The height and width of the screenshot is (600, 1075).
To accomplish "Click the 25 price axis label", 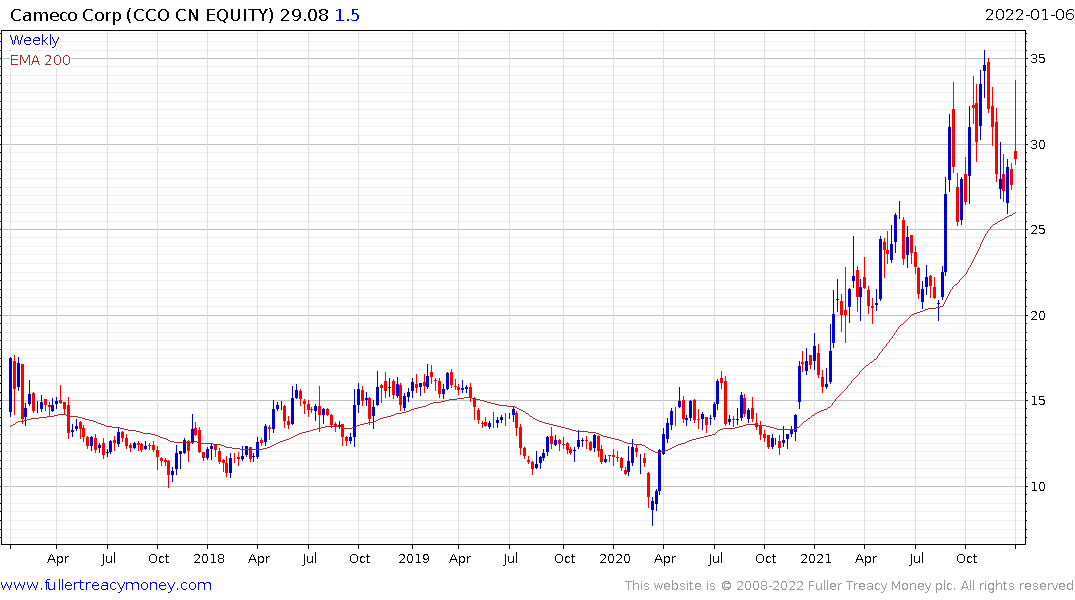I will point(1039,230).
